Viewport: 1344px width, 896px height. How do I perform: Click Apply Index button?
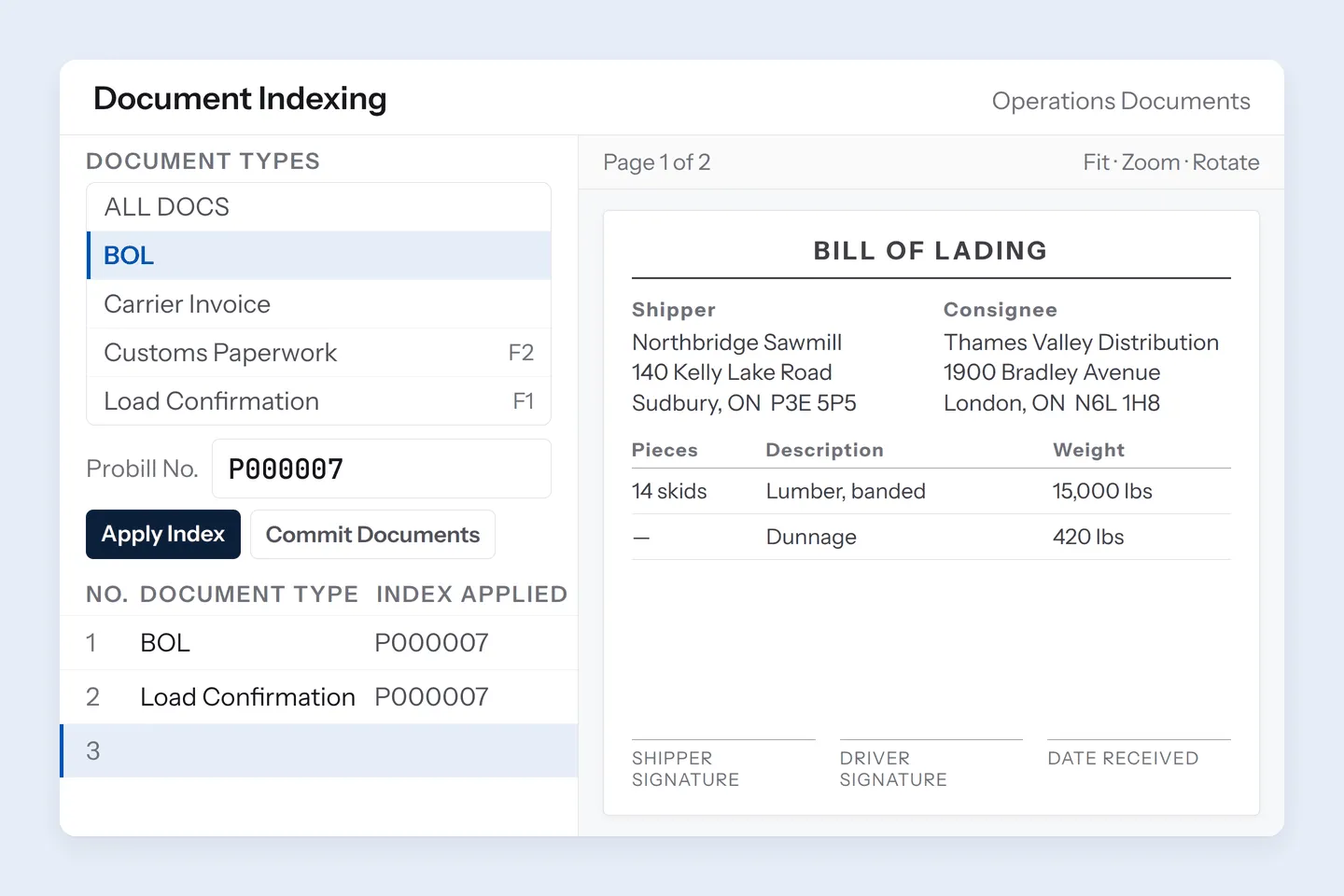(163, 535)
